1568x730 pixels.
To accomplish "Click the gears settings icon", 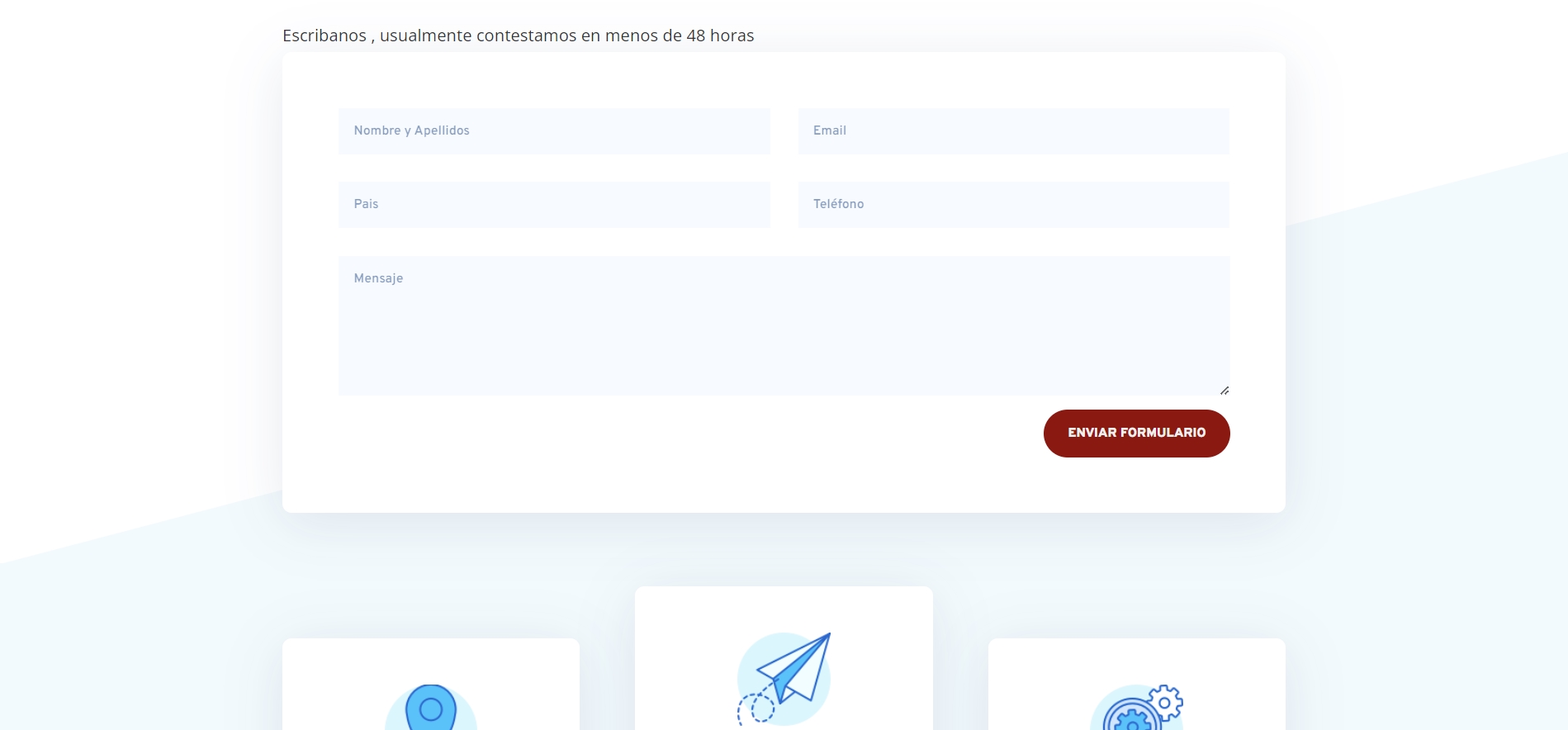I will pyautogui.click(x=1137, y=708).
